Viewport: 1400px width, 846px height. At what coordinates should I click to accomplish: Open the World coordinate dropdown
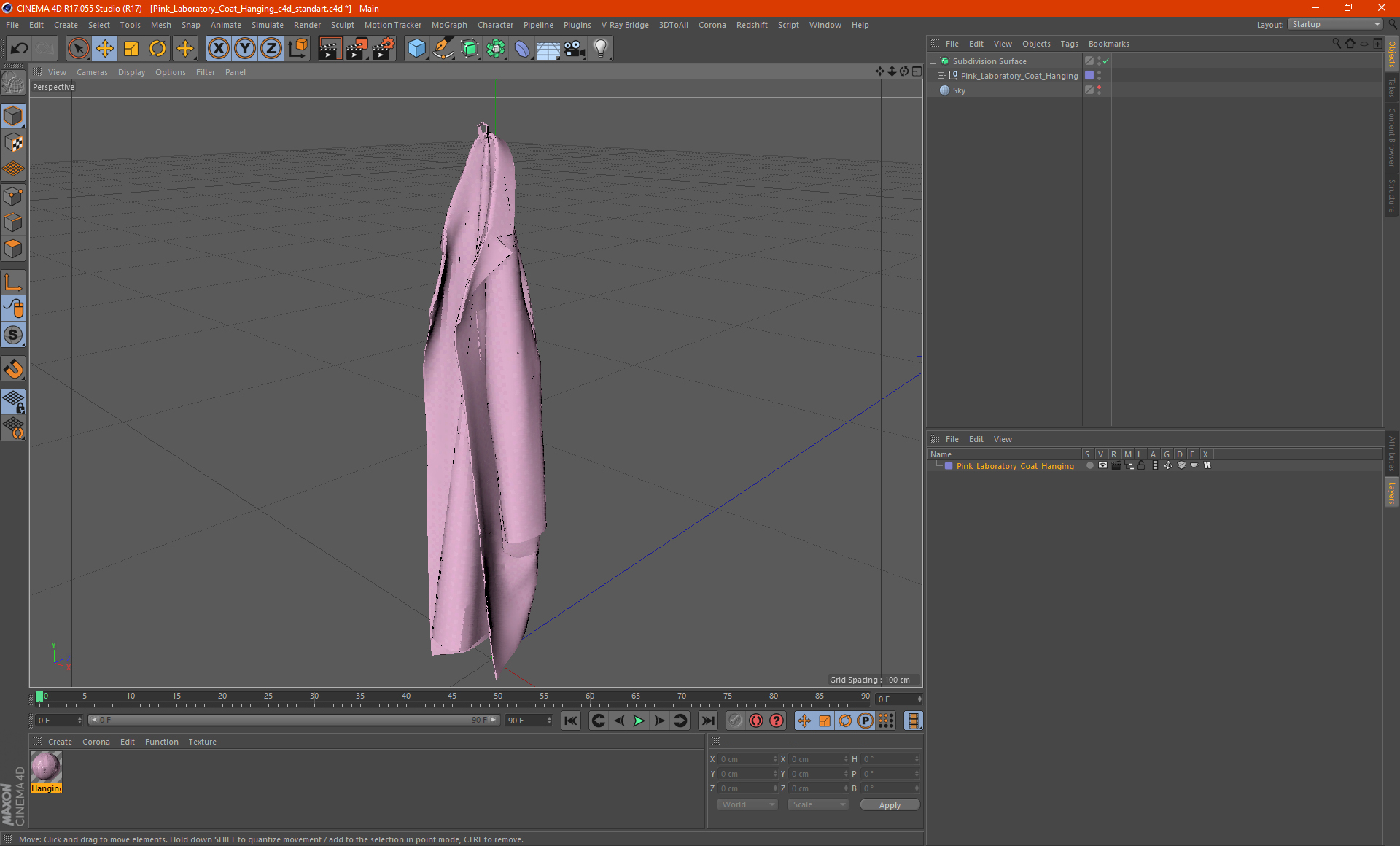pyautogui.click(x=747, y=804)
